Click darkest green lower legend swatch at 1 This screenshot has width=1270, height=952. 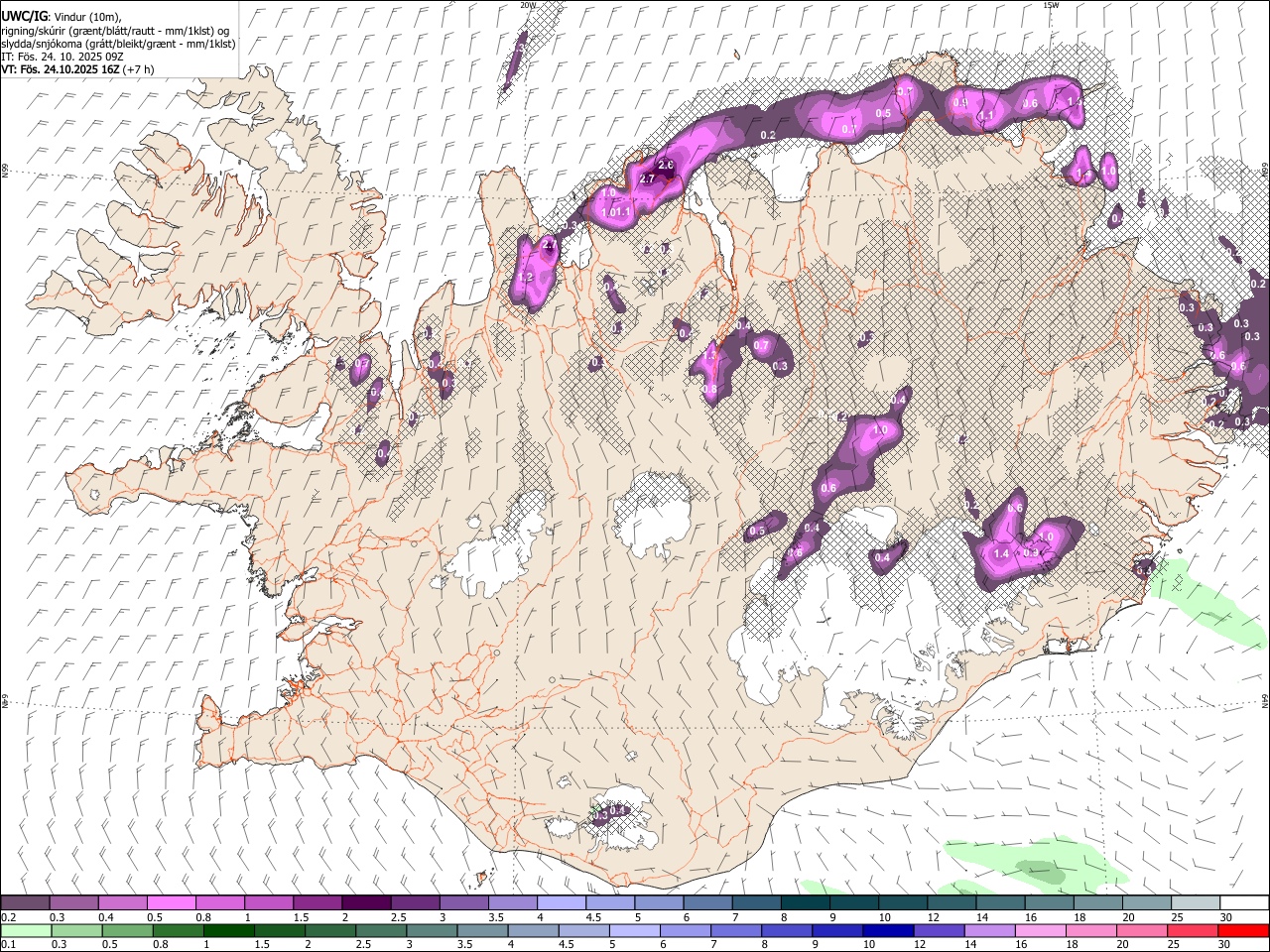[229, 930]
